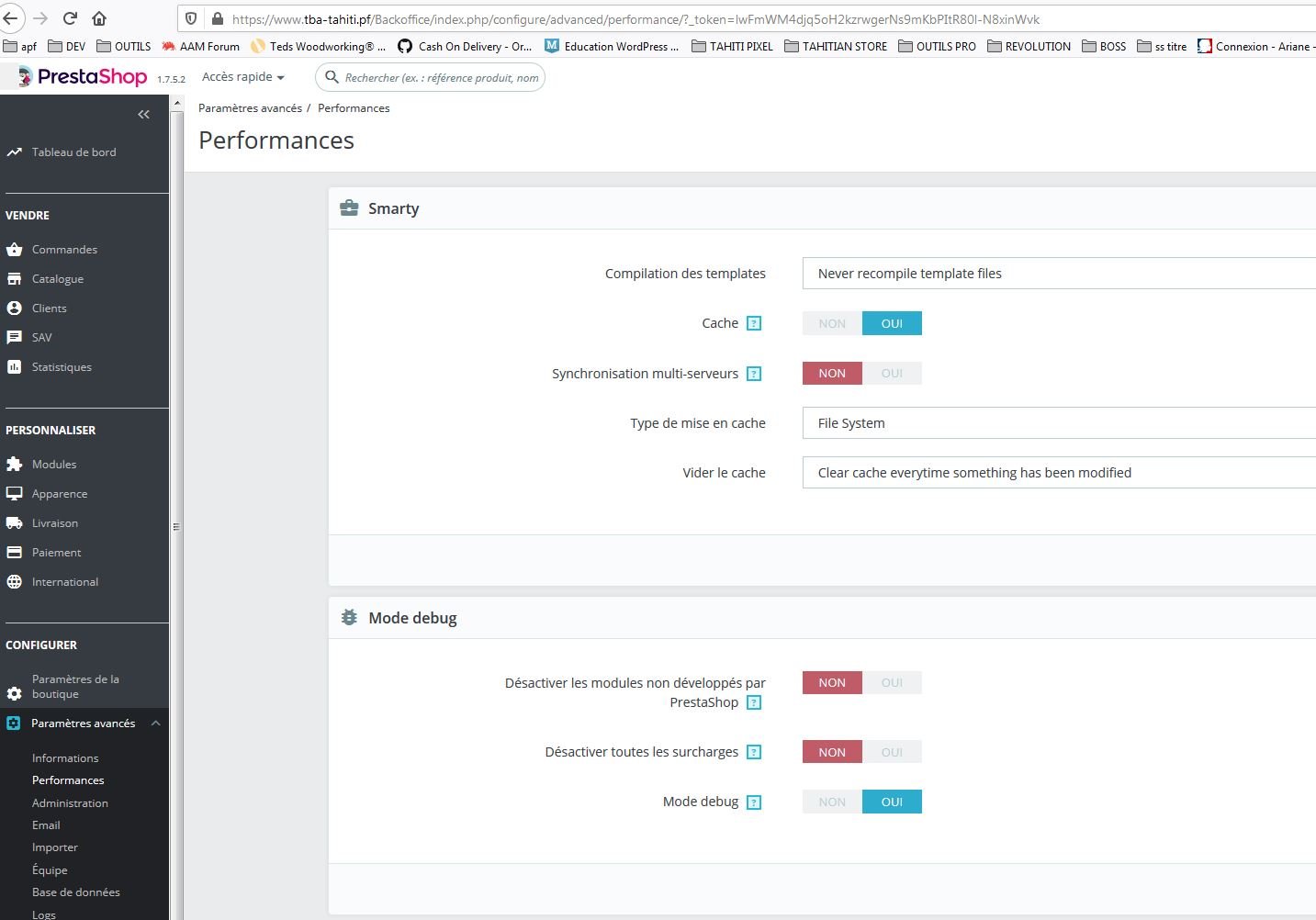Open the Commandes menu

point(64,250)
